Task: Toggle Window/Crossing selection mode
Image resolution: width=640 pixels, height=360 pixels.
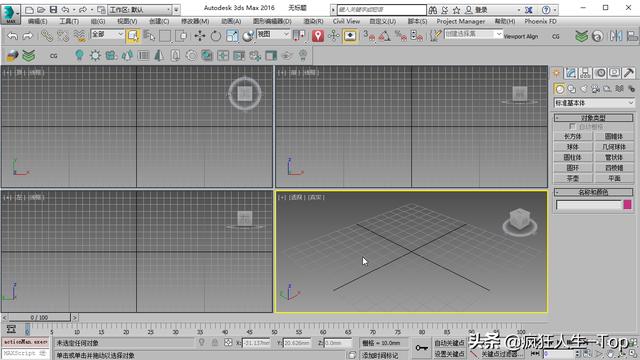Action: click(x=181, y=36)
